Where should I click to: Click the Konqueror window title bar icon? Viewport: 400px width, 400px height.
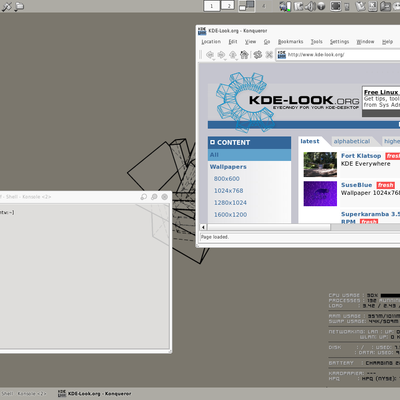pos(202,31)
